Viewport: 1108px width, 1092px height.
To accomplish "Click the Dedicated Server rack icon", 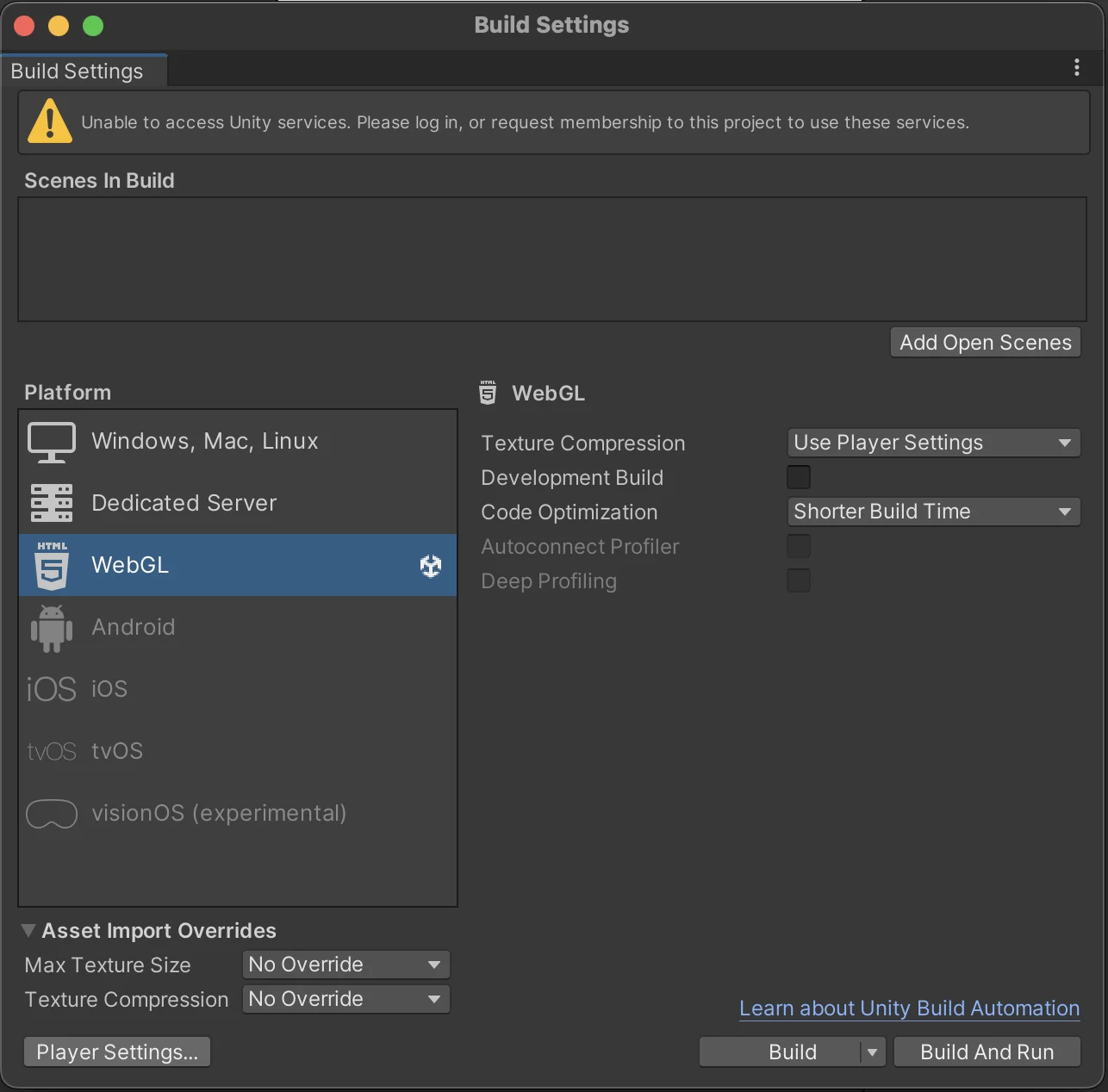I will pyautogui.click(x=52, y=503).
